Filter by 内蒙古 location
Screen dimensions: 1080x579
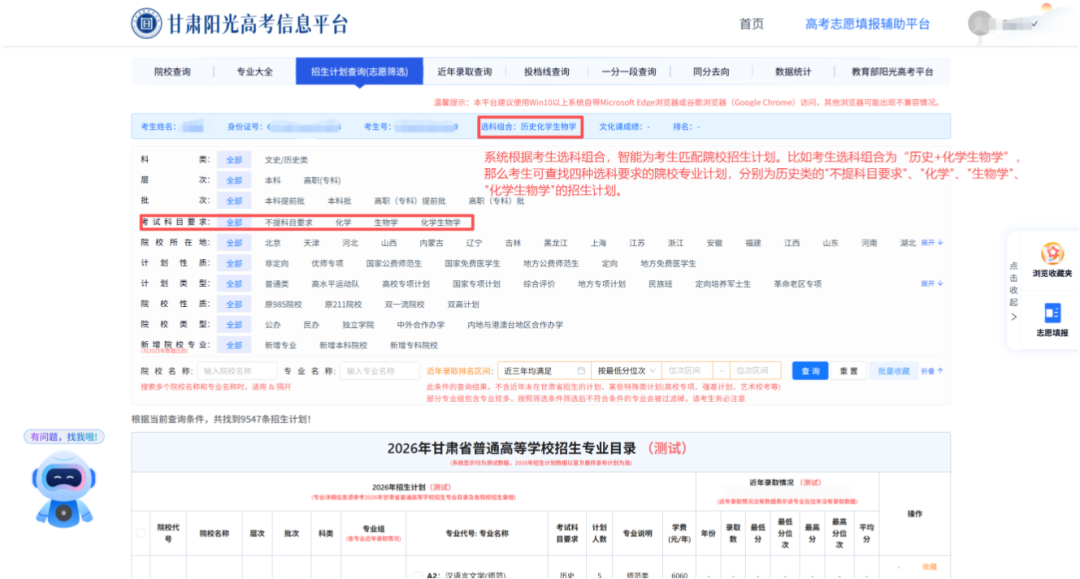[431, 243]
